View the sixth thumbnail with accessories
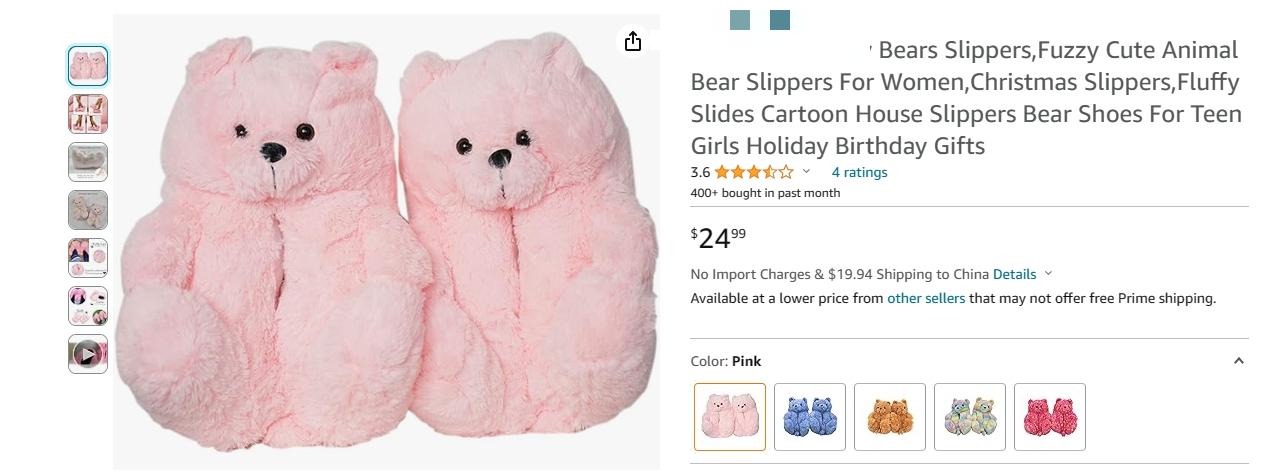Viewport: 1280px width, 476px height. [x=88, y=306]
